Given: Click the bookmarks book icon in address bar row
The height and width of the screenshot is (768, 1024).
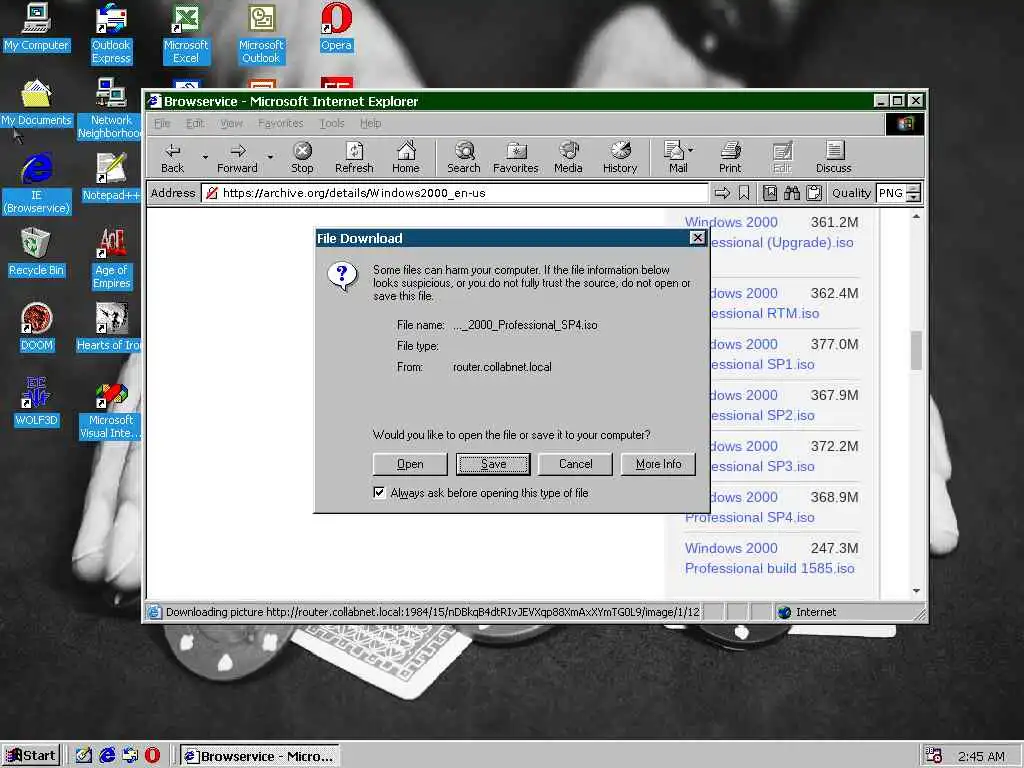Looking at the screenshot, I should tap(770, 193).
